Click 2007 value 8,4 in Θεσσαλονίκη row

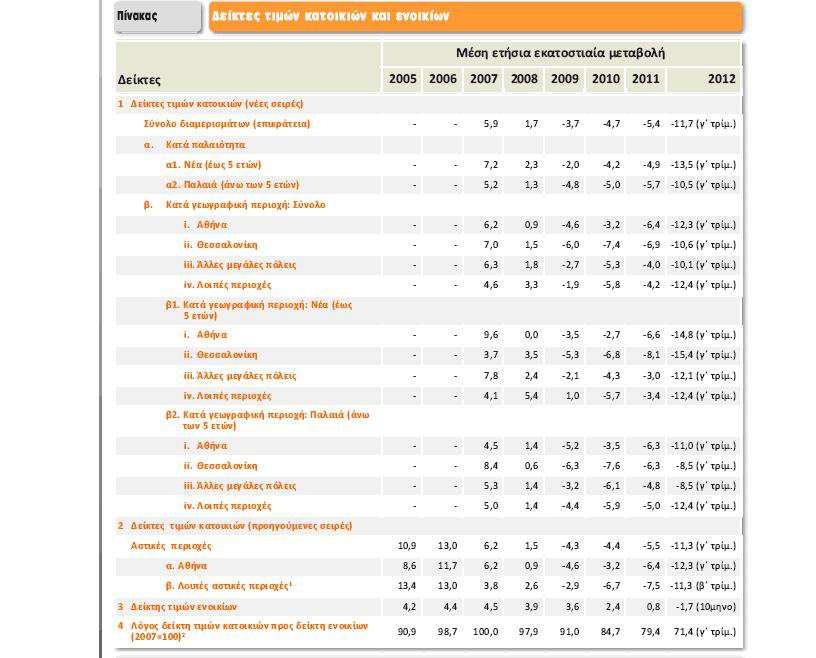[491, 466]
